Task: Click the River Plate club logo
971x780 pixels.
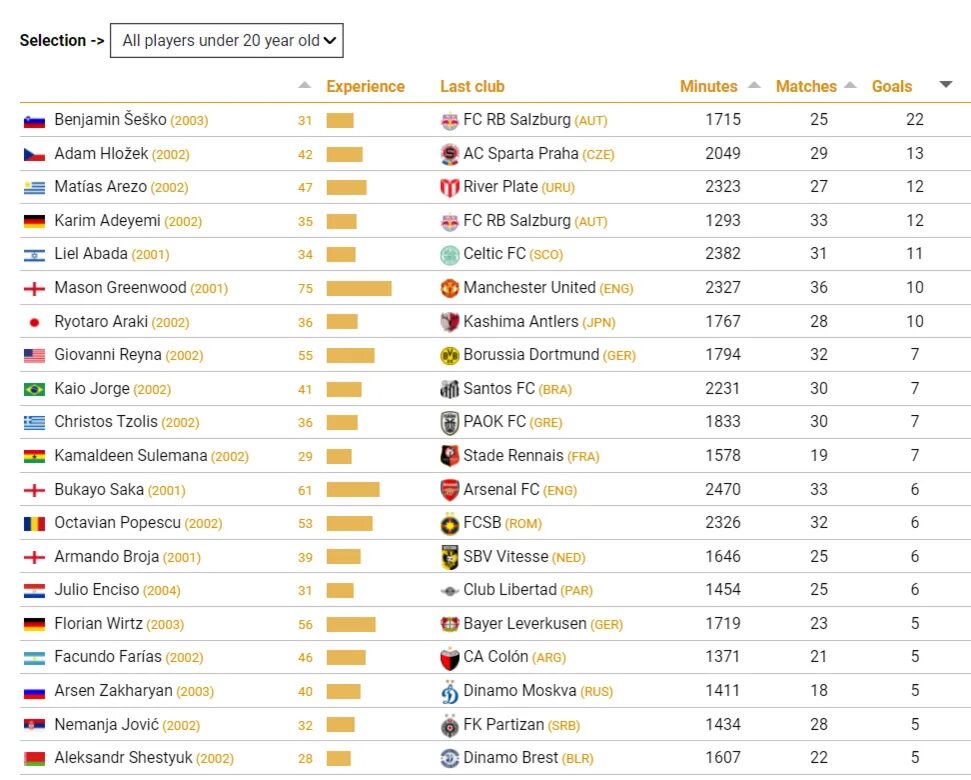Action: coord(449,187)
